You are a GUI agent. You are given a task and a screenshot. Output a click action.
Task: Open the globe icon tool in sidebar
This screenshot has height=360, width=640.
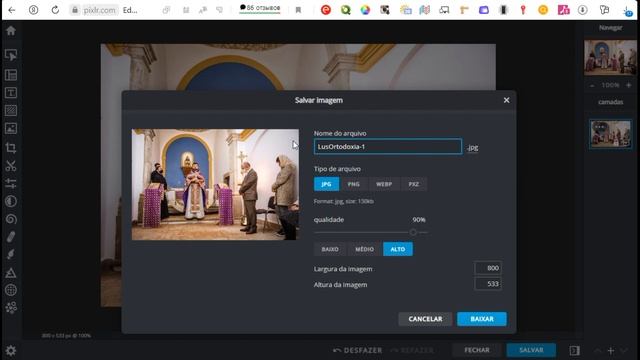(x=11, y=290)
